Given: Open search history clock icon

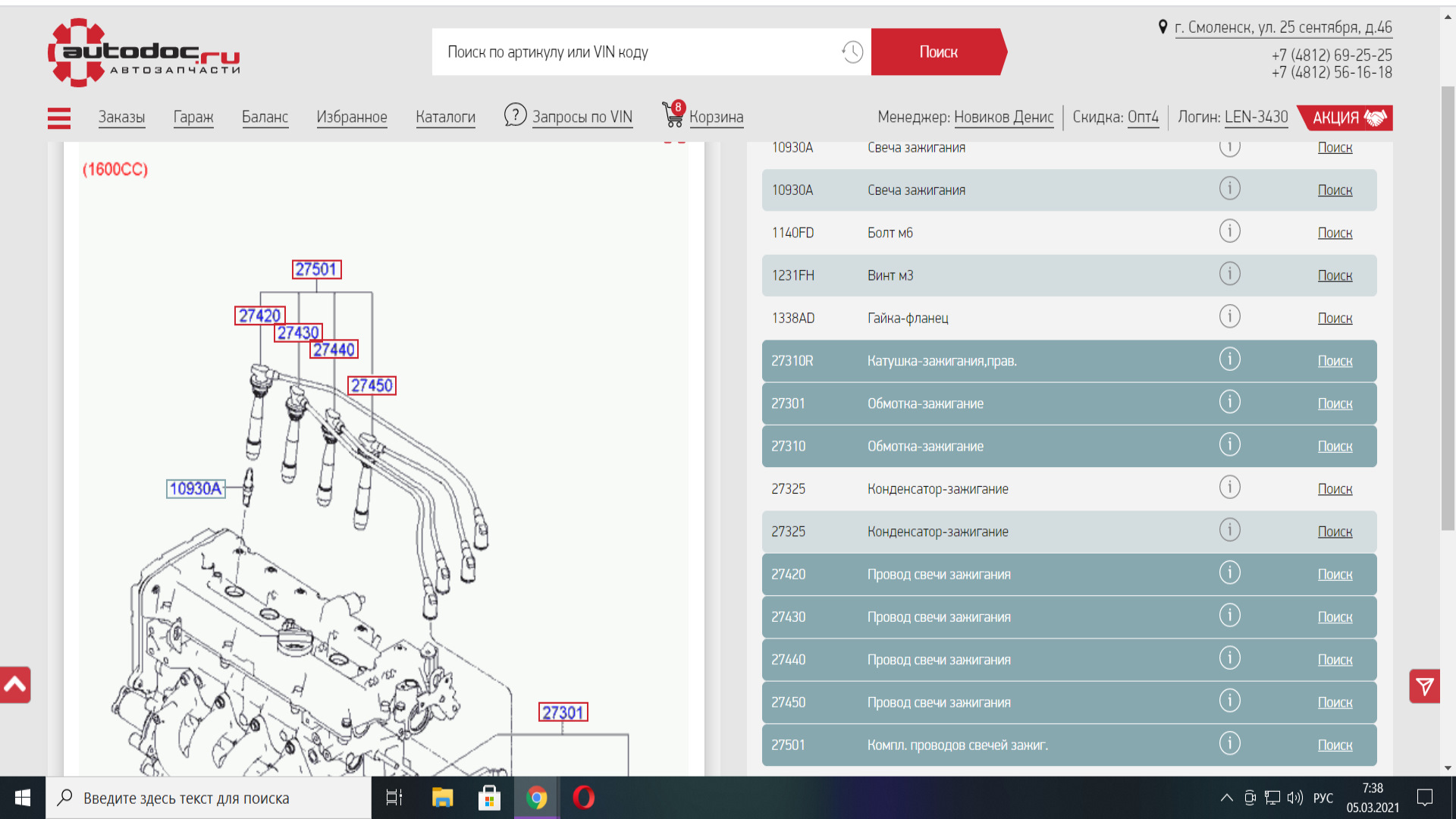Looking at the screenshot, I should 852,52.
